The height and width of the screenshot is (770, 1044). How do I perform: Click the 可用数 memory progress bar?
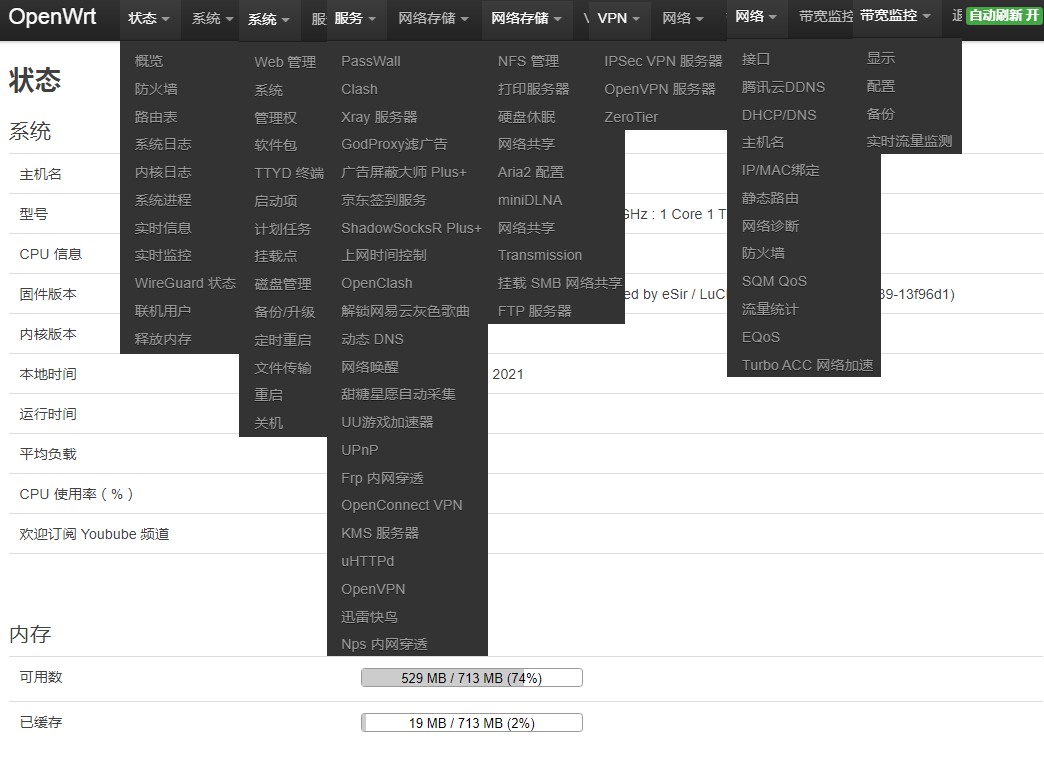(x=471, y=678)
